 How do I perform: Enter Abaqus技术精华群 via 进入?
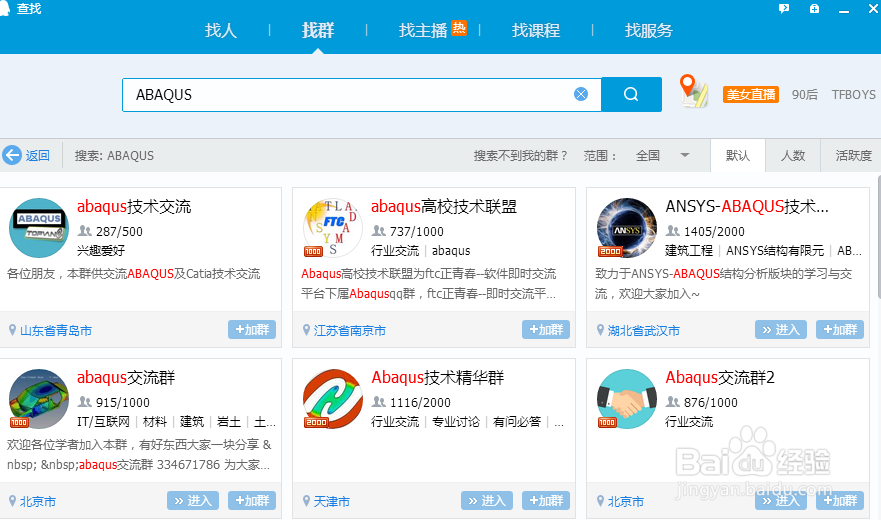point(487,500)
